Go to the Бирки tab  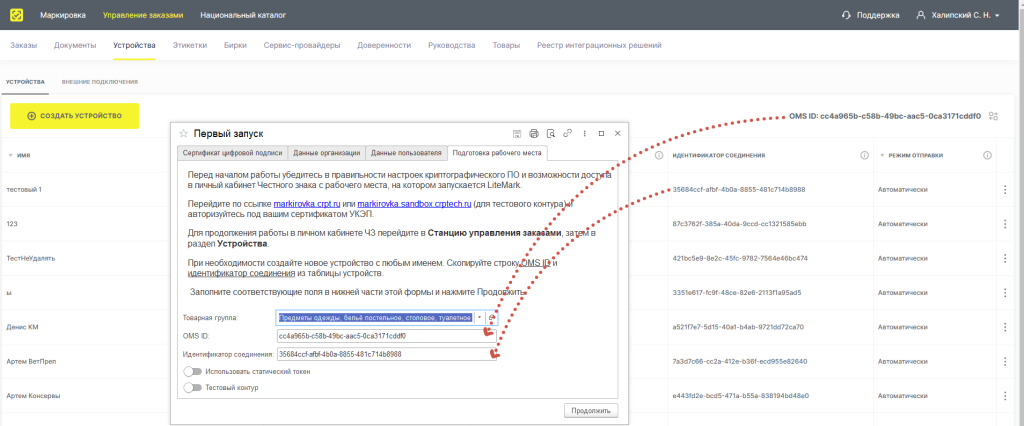click(x=235, y=45)
